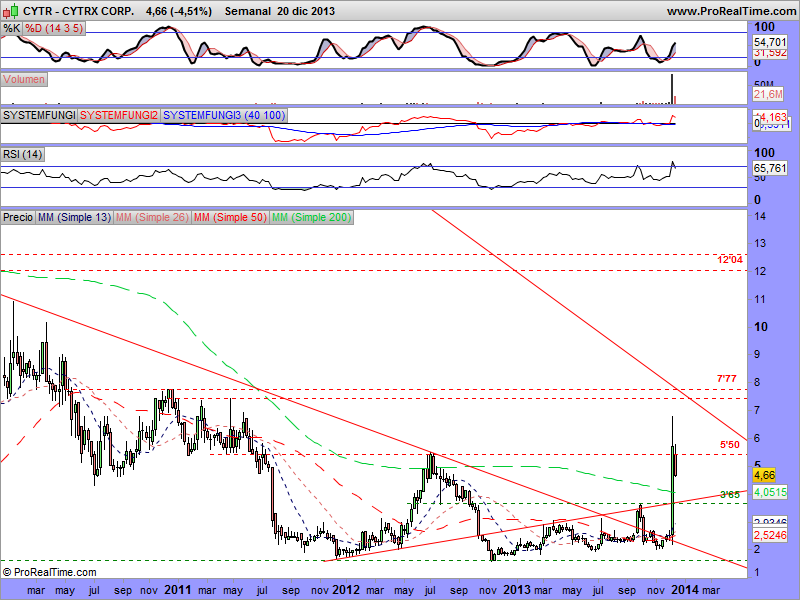Click the MM (Simple 26) moving average label

point(153,217)
